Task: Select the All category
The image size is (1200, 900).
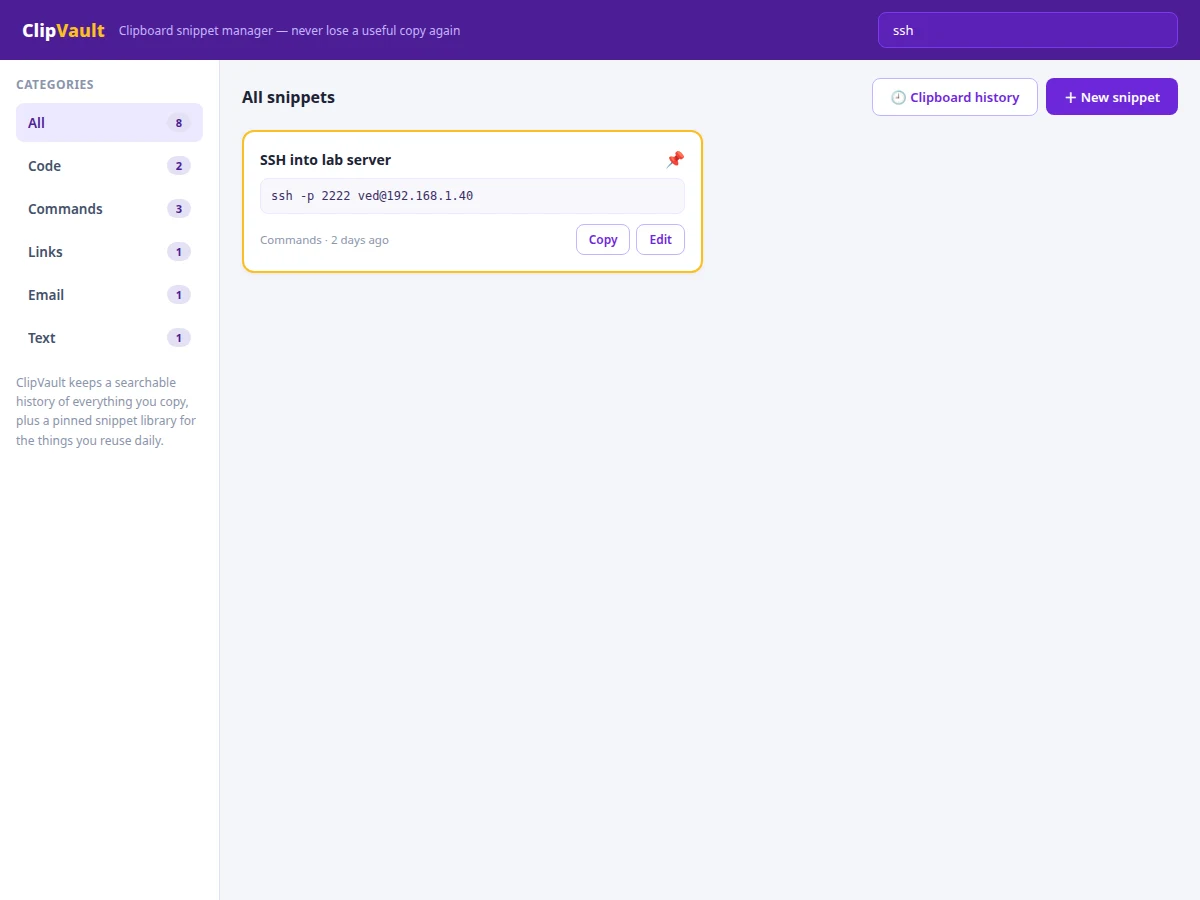Action: point(109,123)
